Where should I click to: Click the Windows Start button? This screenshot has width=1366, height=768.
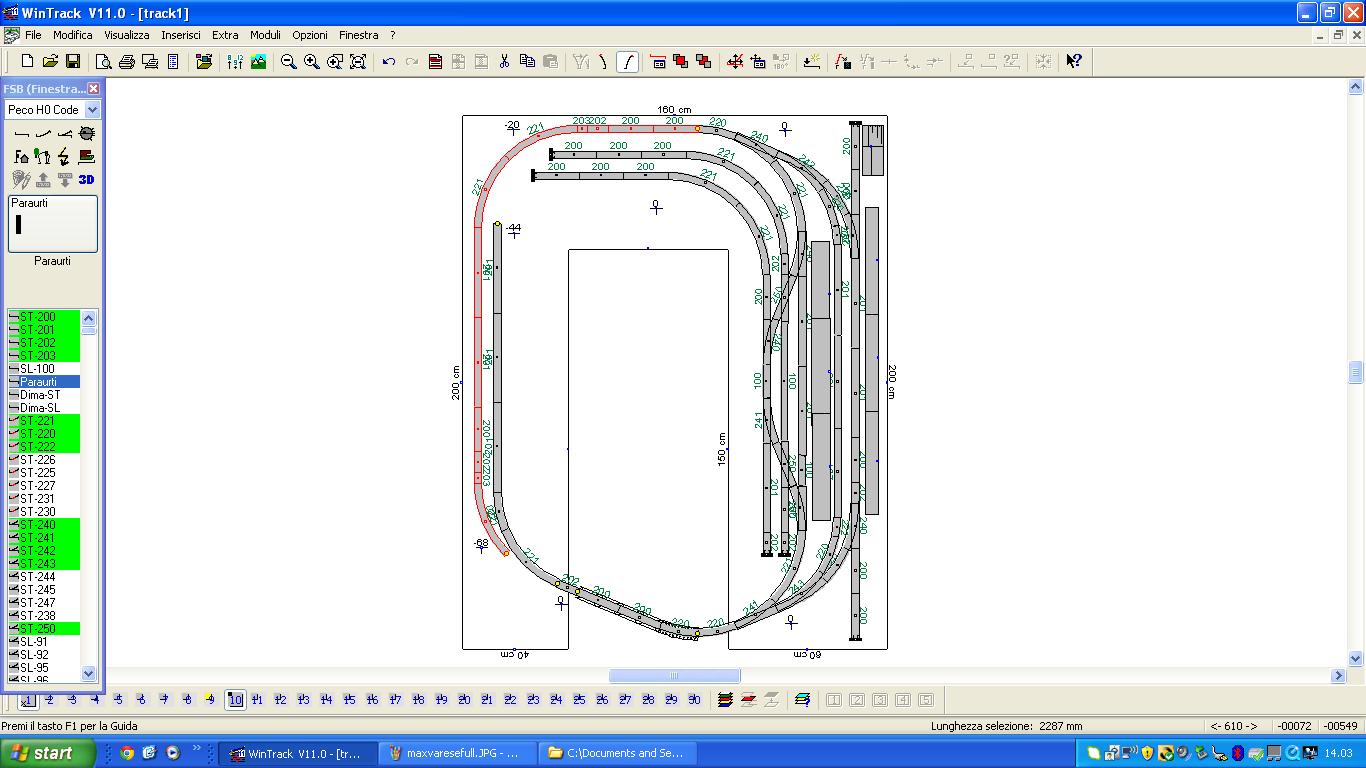point(48,753)
